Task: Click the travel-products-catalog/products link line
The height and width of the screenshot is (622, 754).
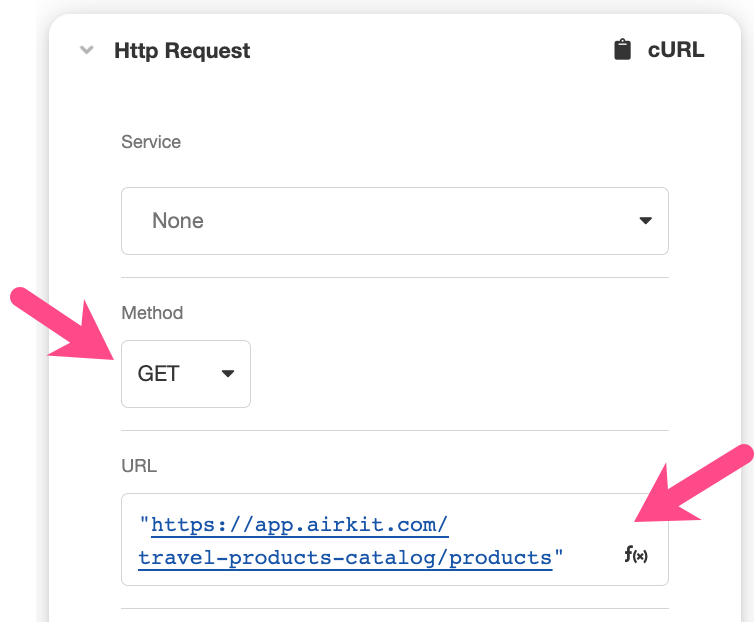Action: pos(345,558)
